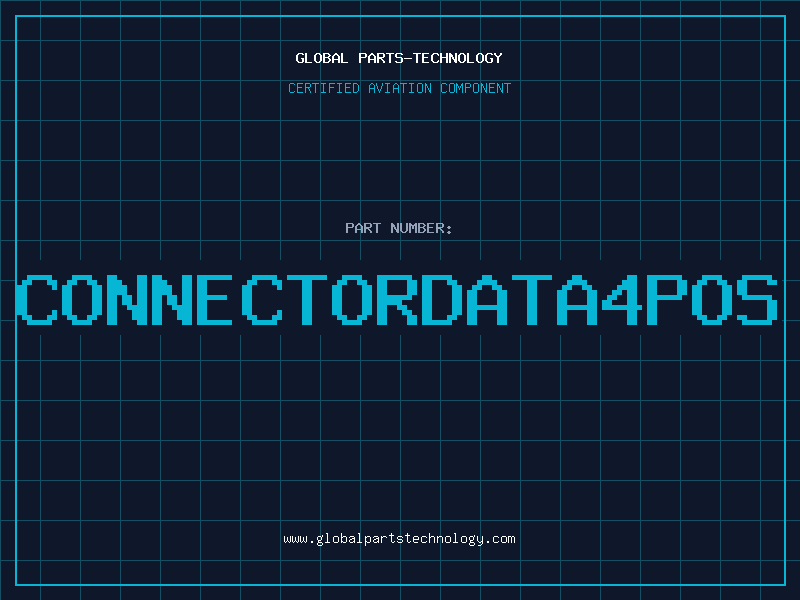Select part number 'CONNECTORDATA4POS'
Viewport: 800px width, 600px height.
[397, 300]
